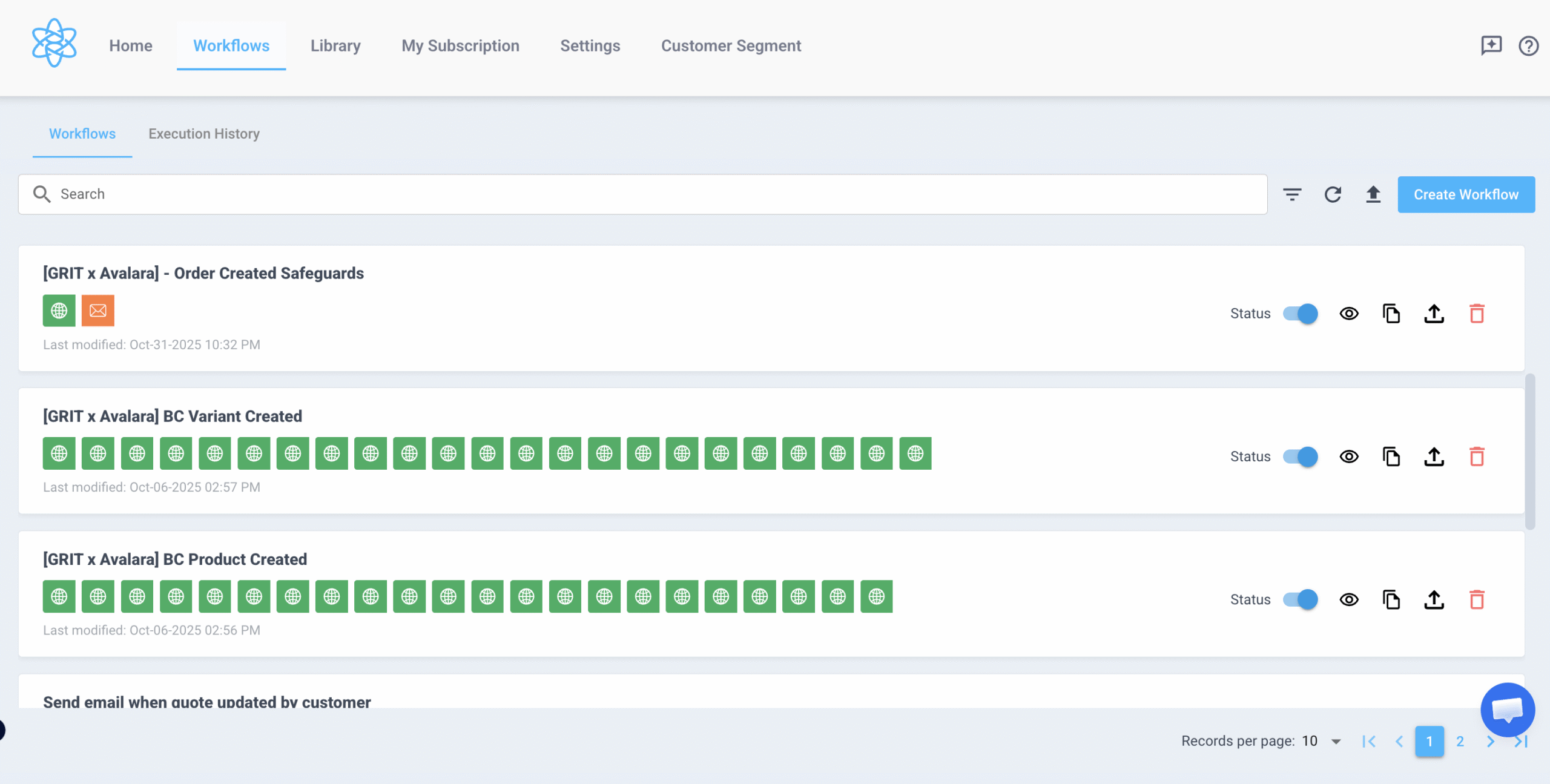This screenshot has height=784, width=1550.
Task: Click the import upload icon beside Create Workflow
Action: (x=1373, y=194)
